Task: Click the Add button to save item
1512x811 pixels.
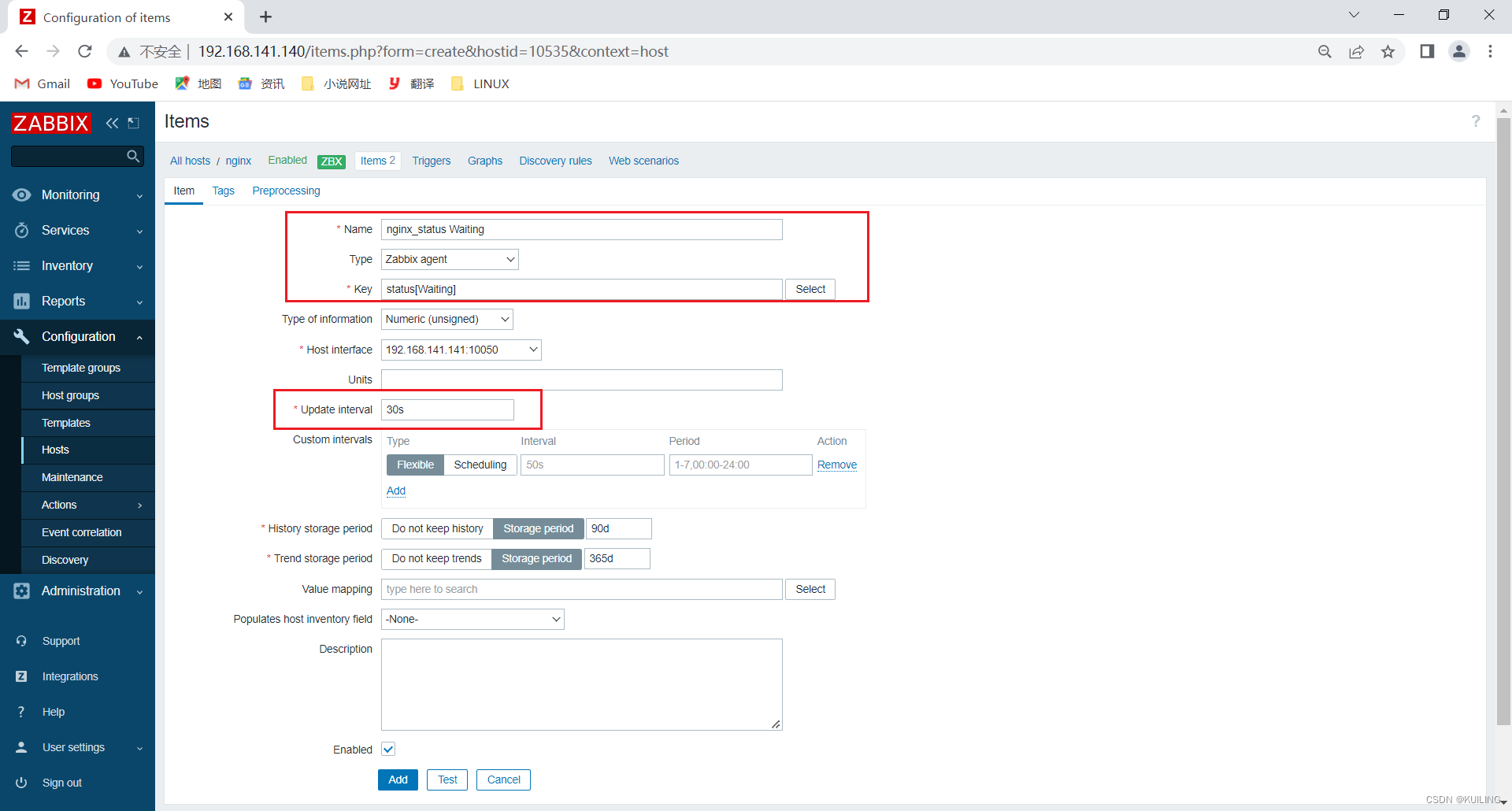Action: tap(398, 780)
